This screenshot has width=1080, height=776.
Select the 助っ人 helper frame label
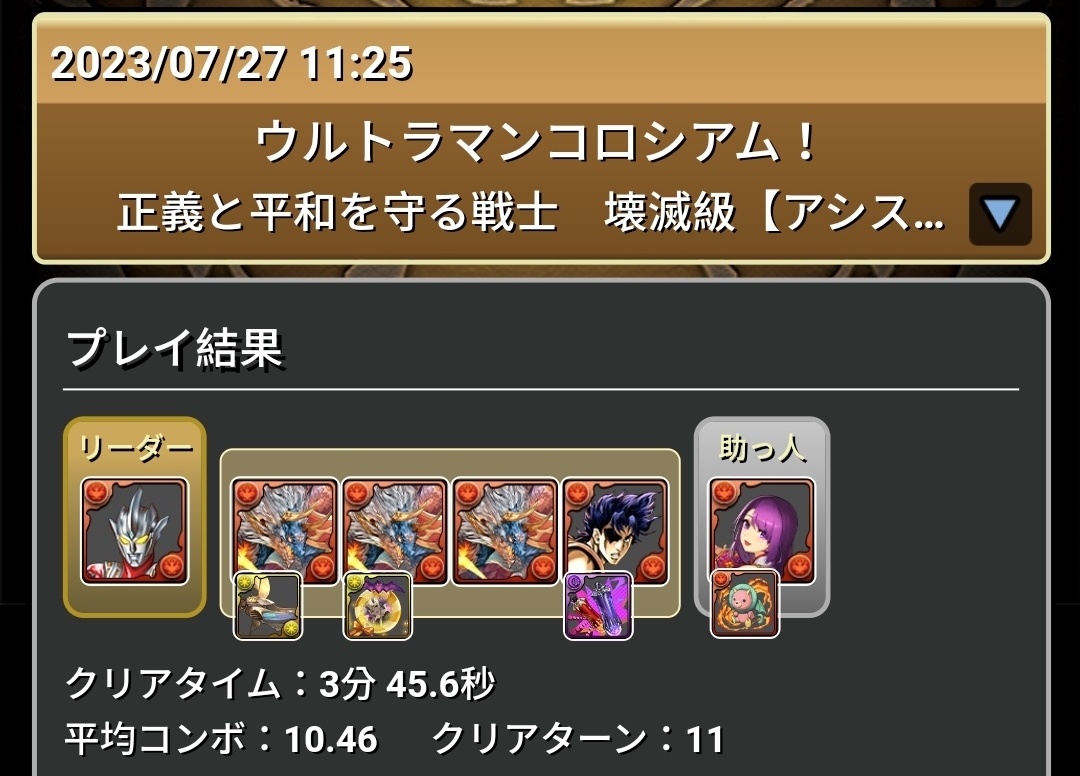pos(762,449)
